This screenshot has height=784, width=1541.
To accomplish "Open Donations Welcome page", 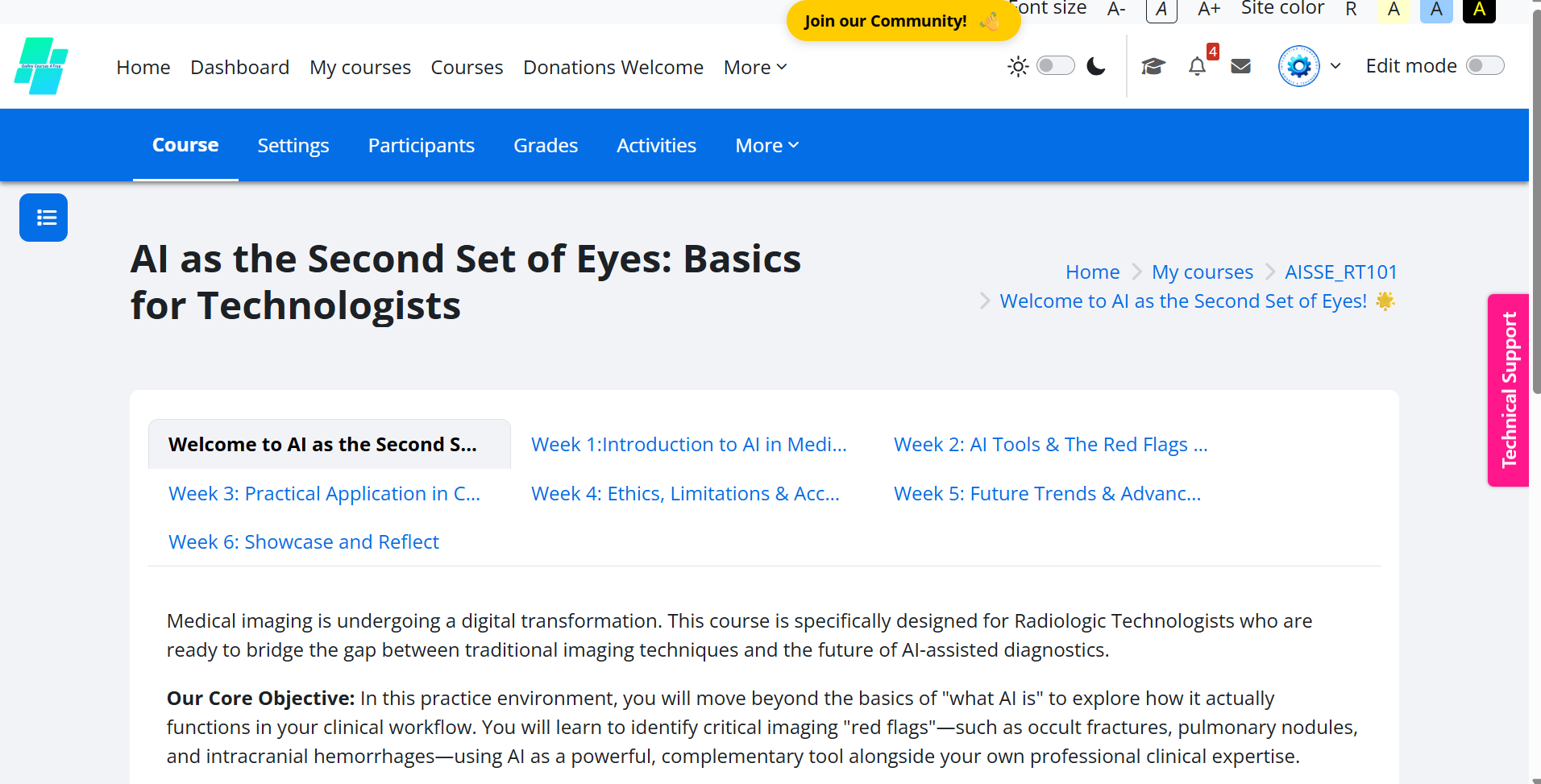I will coord(613,67).
